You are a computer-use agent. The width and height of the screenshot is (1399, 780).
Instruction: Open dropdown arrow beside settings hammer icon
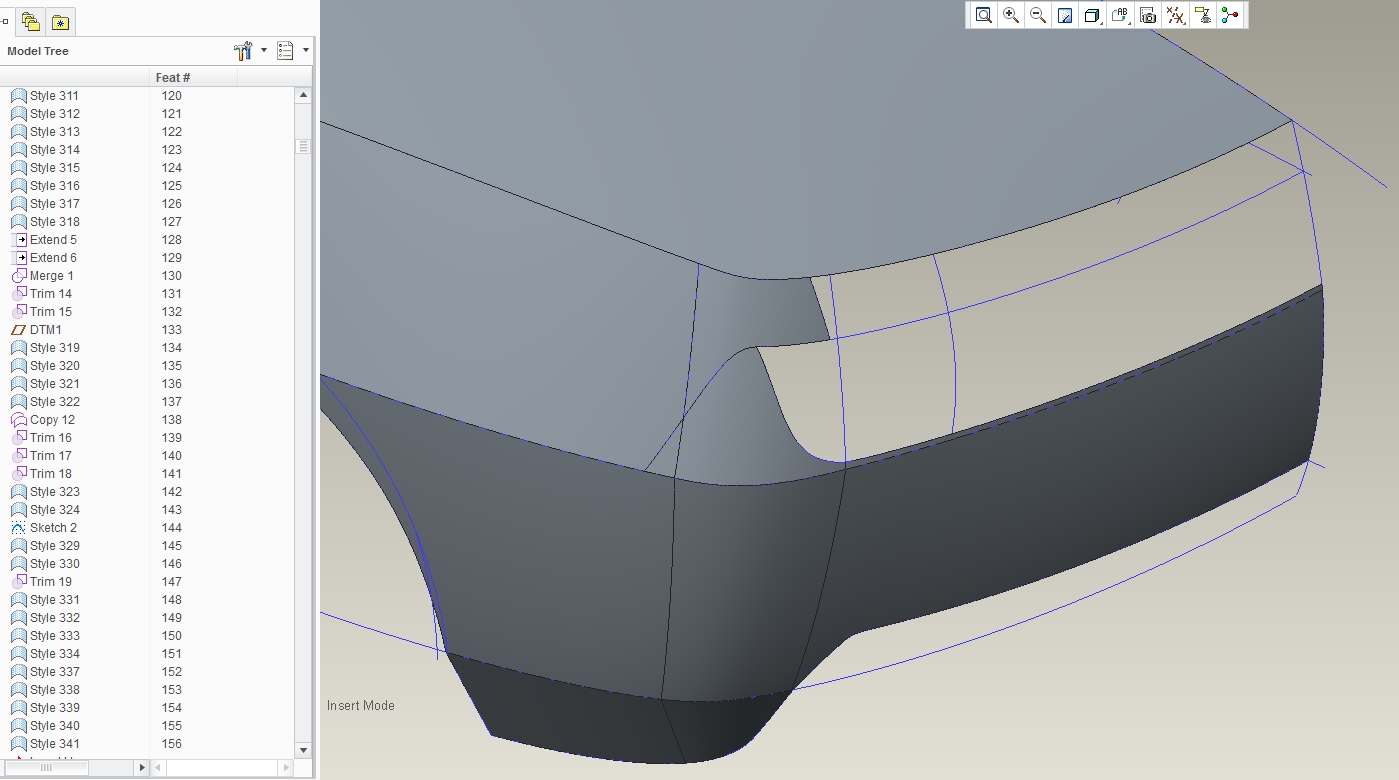264,50
